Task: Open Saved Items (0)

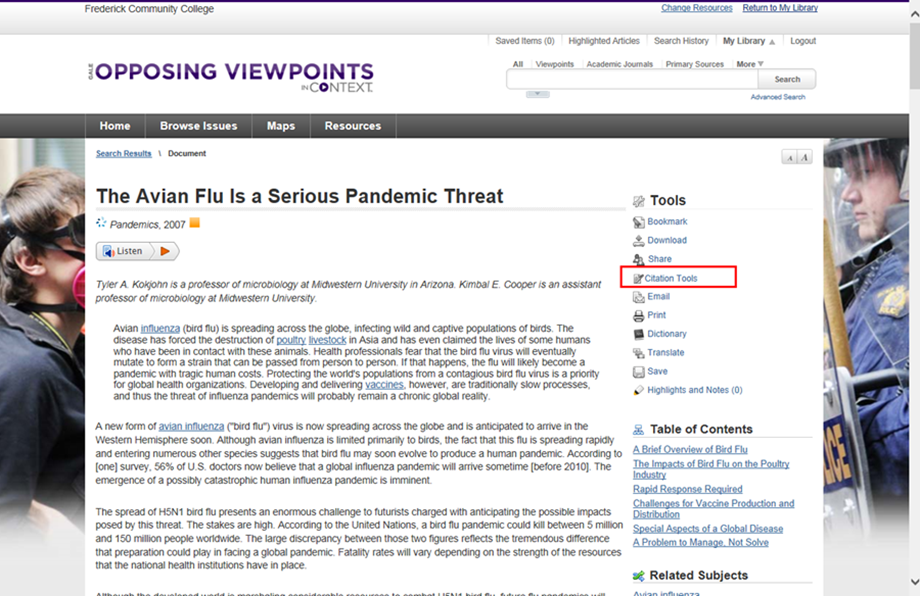Action: click(x=525, y=41)
